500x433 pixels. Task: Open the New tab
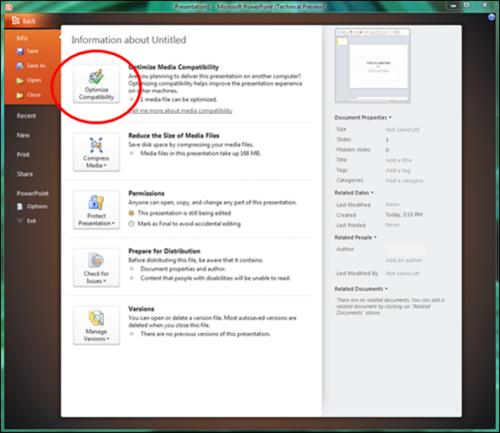(23, 135)
